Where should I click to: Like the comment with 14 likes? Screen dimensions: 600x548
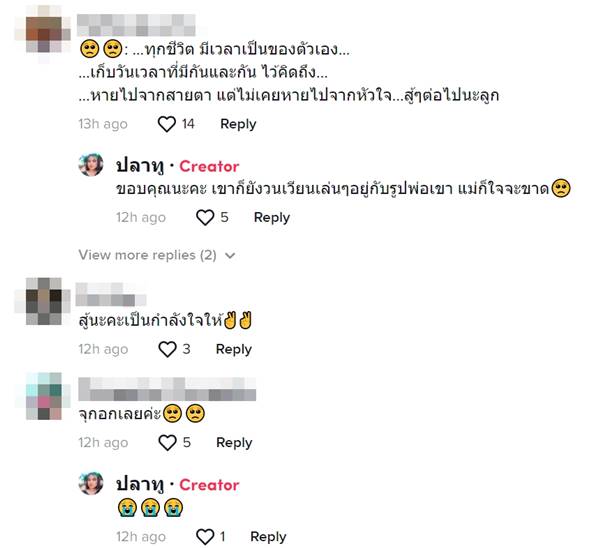point(167,124)
